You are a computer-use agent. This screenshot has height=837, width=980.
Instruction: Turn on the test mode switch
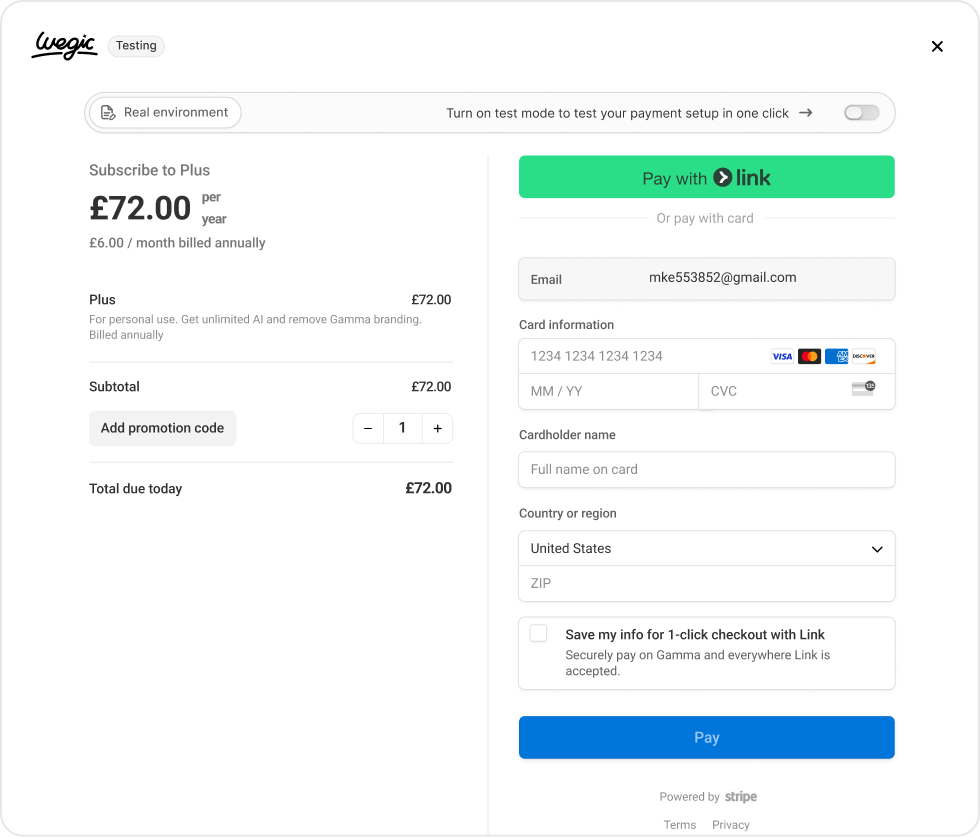(x=861, y=113)
